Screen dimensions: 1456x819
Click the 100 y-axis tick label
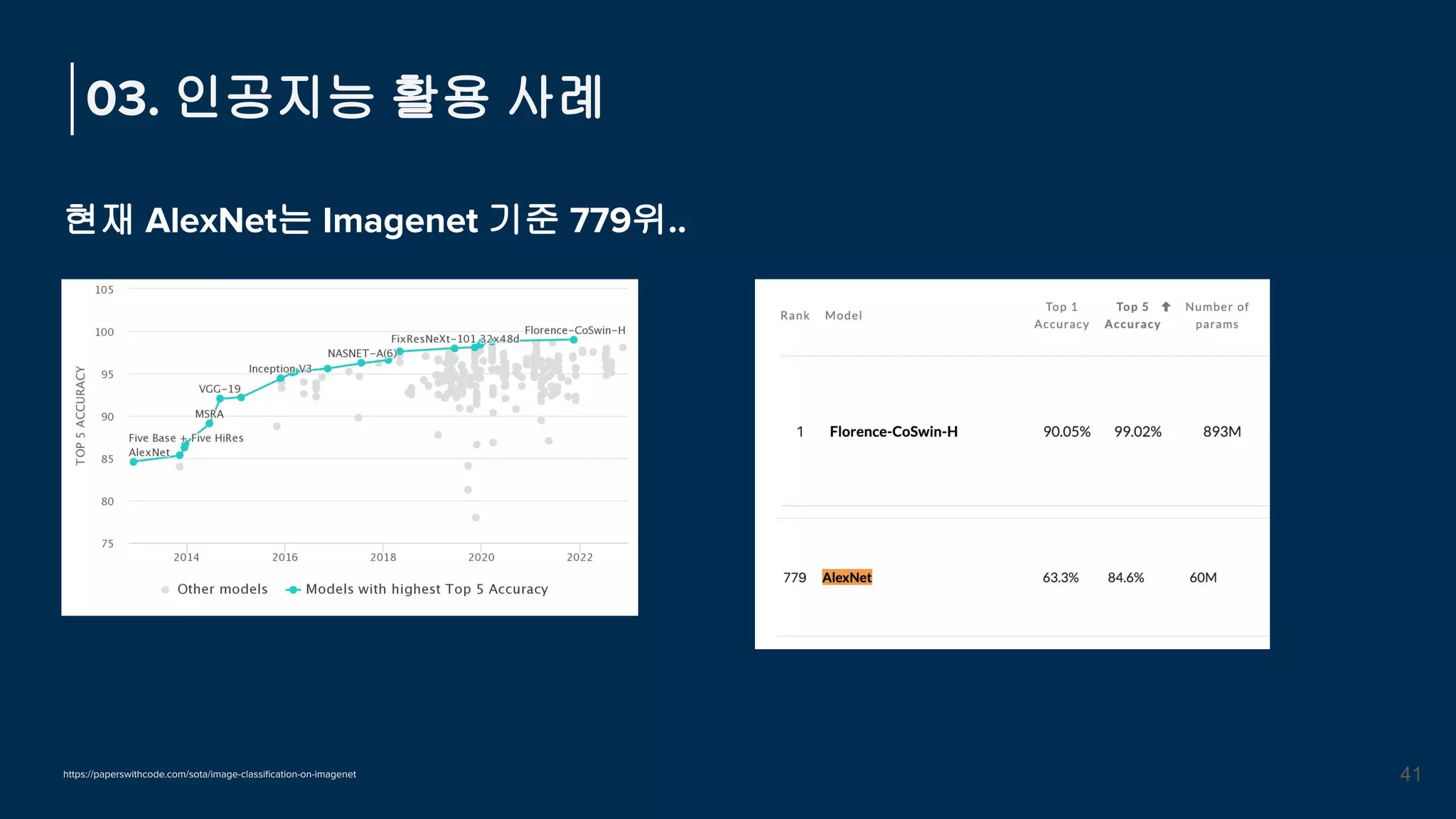point(105,332)
